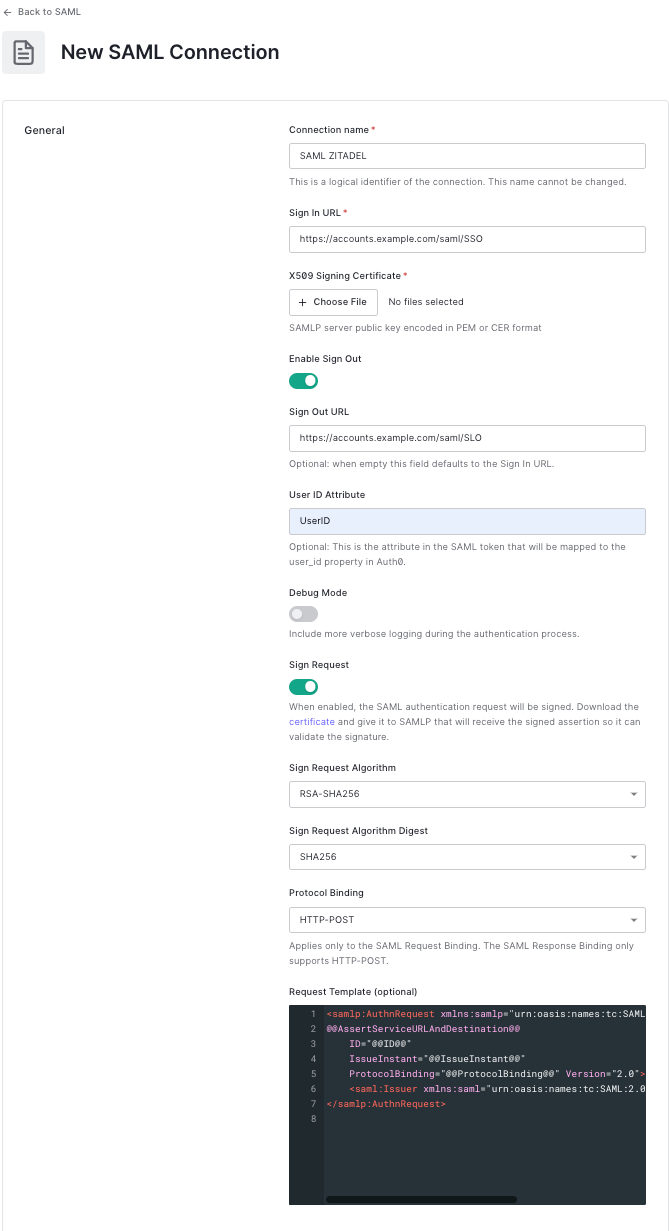Screen dimensions: 669x1231
Task: Open the HTTP-POST Protocol Binding selector
Action: [x=467, y=919]
